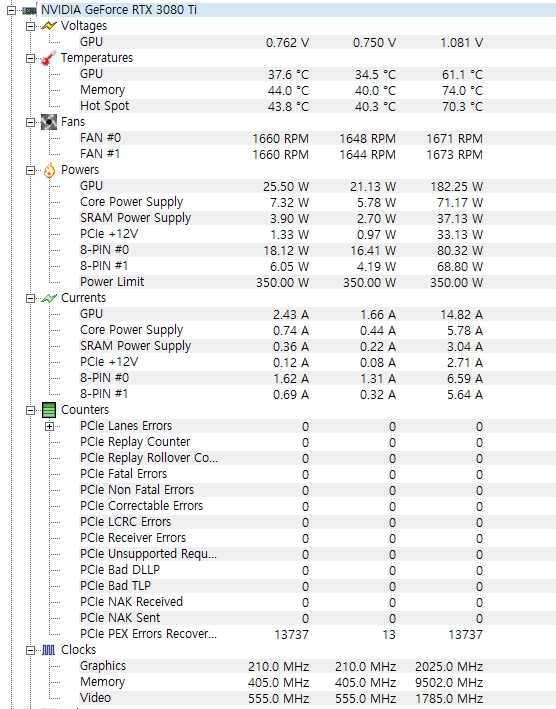The image size is (556, 709).
Task: Select the Powers category label
Action: (80, 170)
